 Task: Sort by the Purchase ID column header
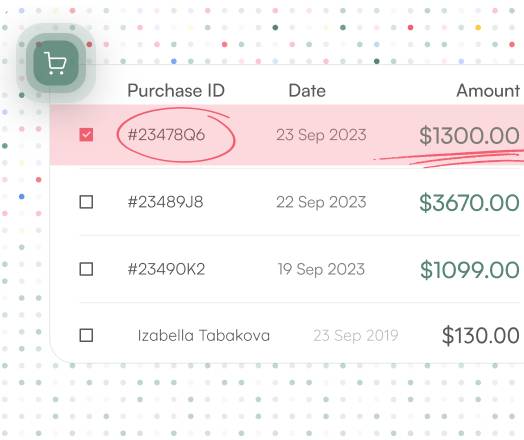click(x=176, y=91)
